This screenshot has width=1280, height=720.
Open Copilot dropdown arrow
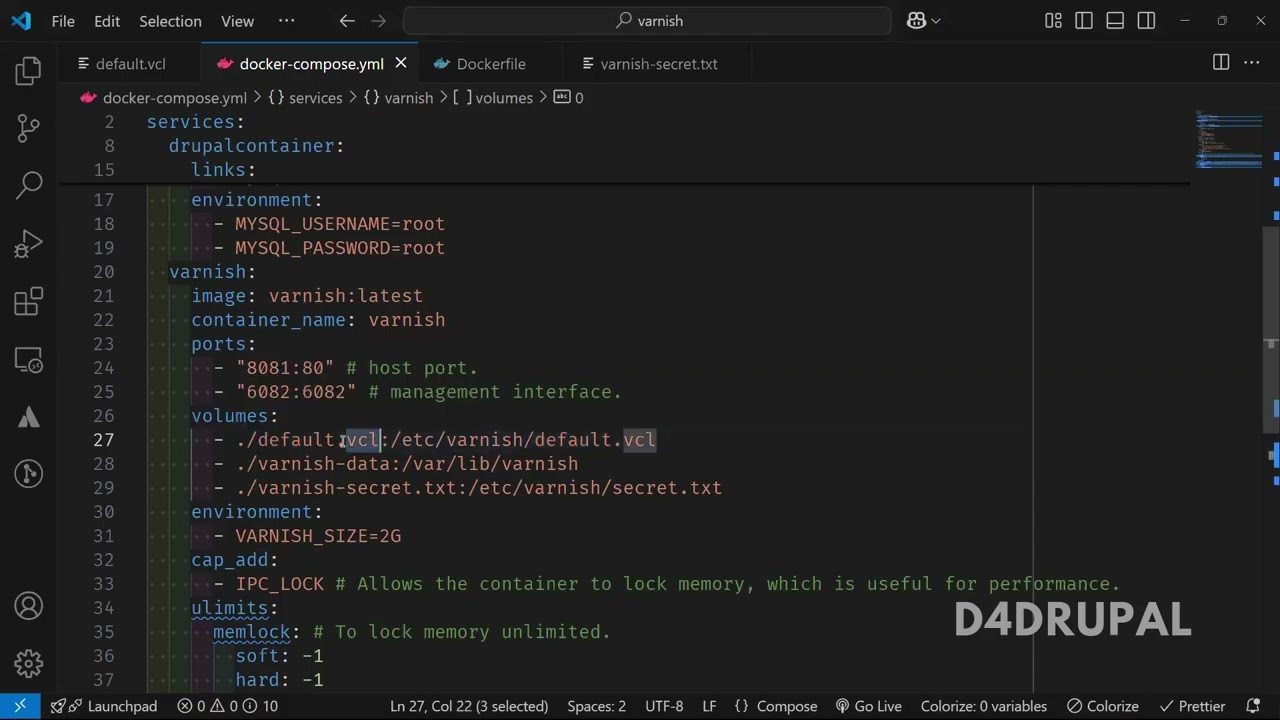(x=936, y=21)
